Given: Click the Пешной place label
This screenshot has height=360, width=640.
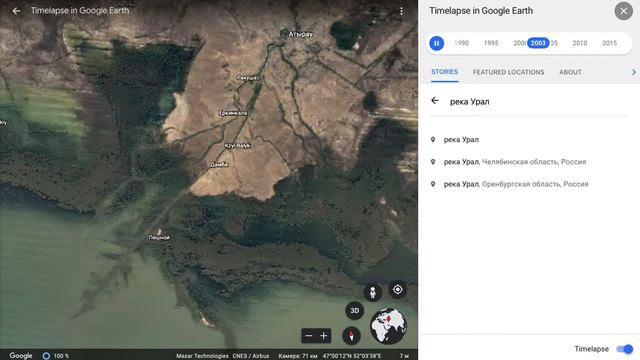Looking at the screenshot, I should (x=159, y=237).
